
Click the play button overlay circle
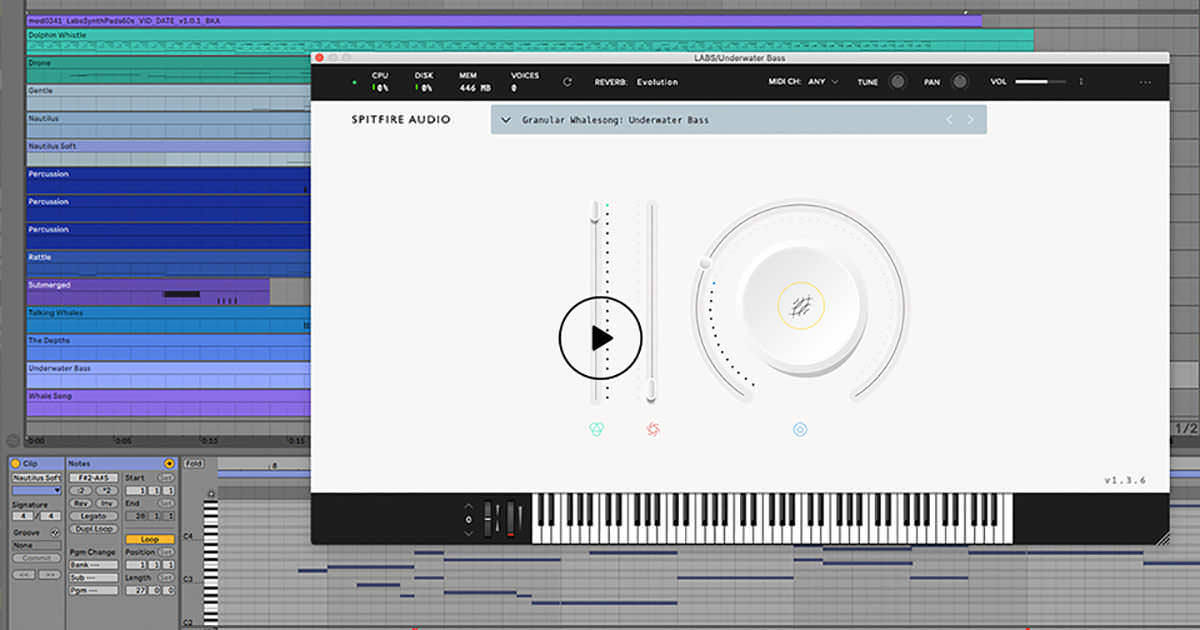(600, 338)
